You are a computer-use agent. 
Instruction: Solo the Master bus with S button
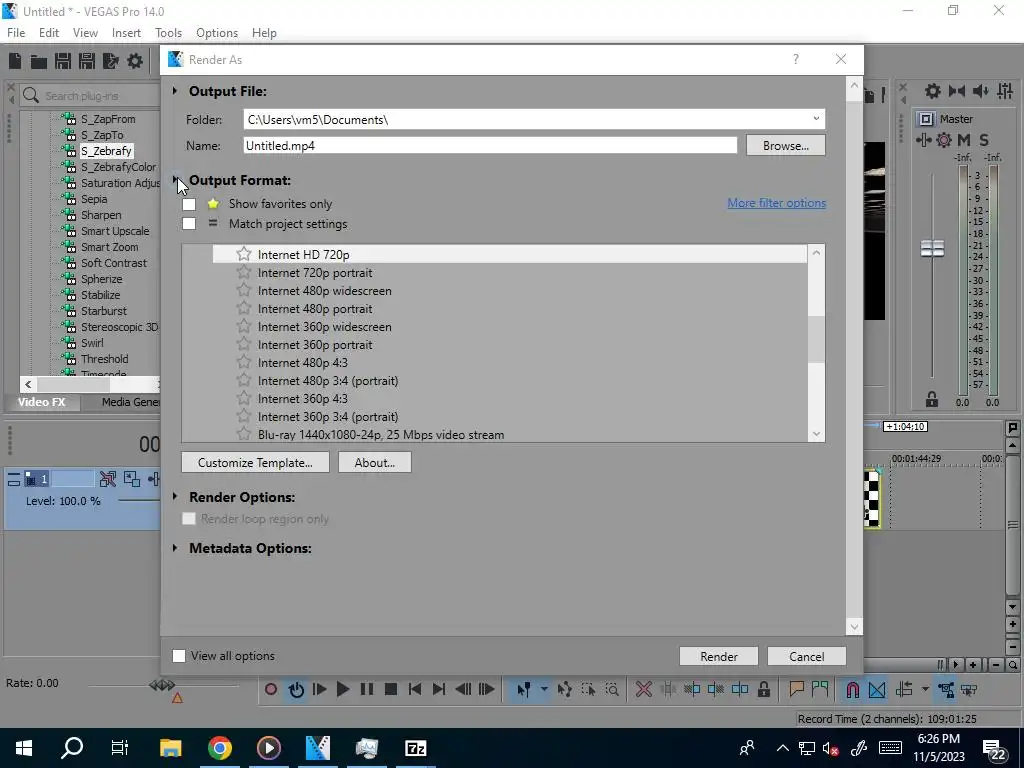984,140
